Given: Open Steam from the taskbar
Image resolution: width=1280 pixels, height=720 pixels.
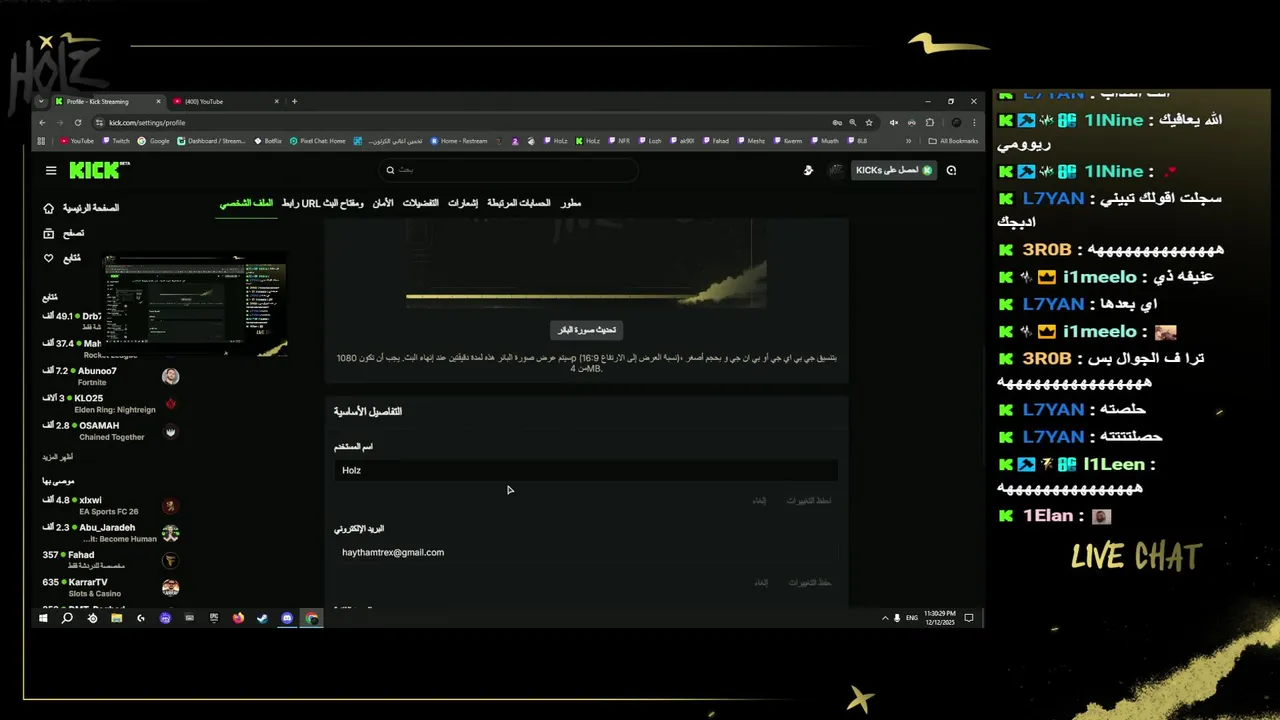Looking at the screenshot, I should tap(262, 618).
